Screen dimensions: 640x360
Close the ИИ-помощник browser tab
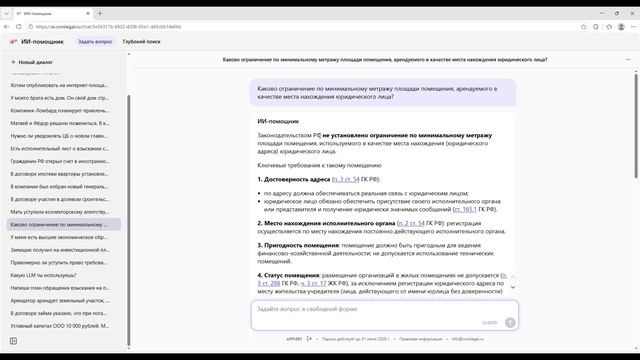(x=88, y=13)
